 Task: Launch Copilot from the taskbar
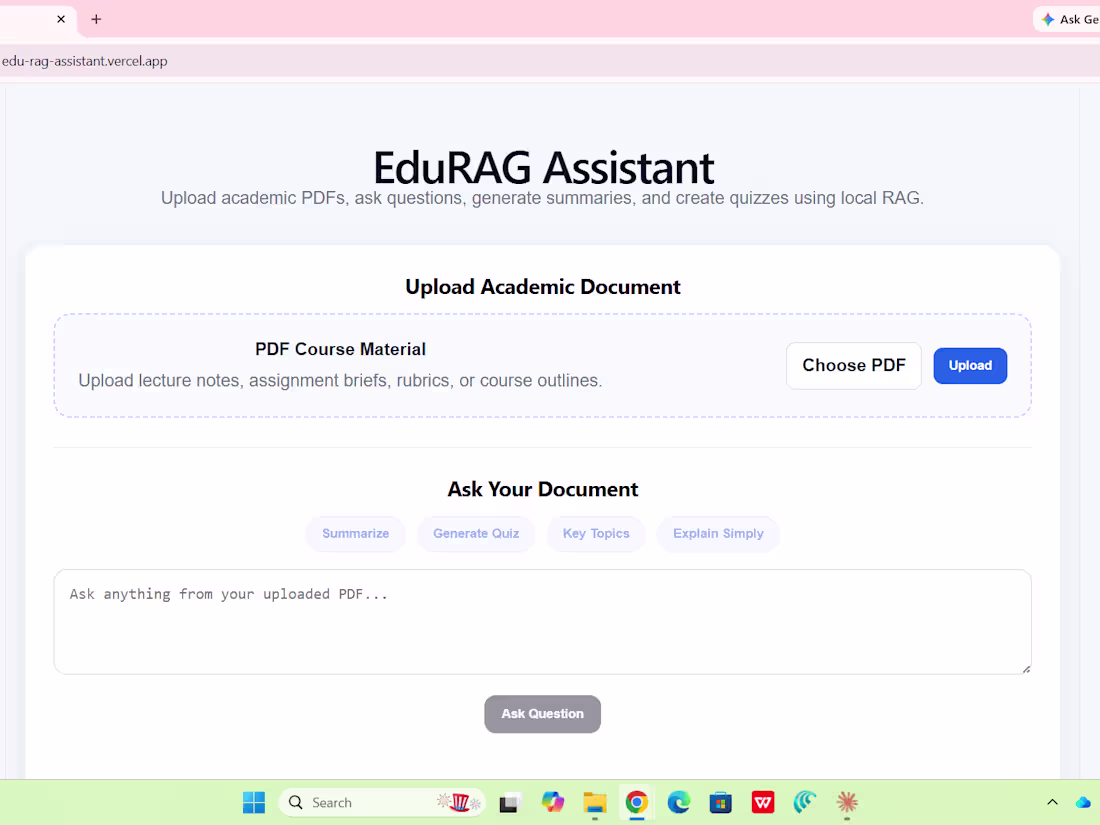552,802
